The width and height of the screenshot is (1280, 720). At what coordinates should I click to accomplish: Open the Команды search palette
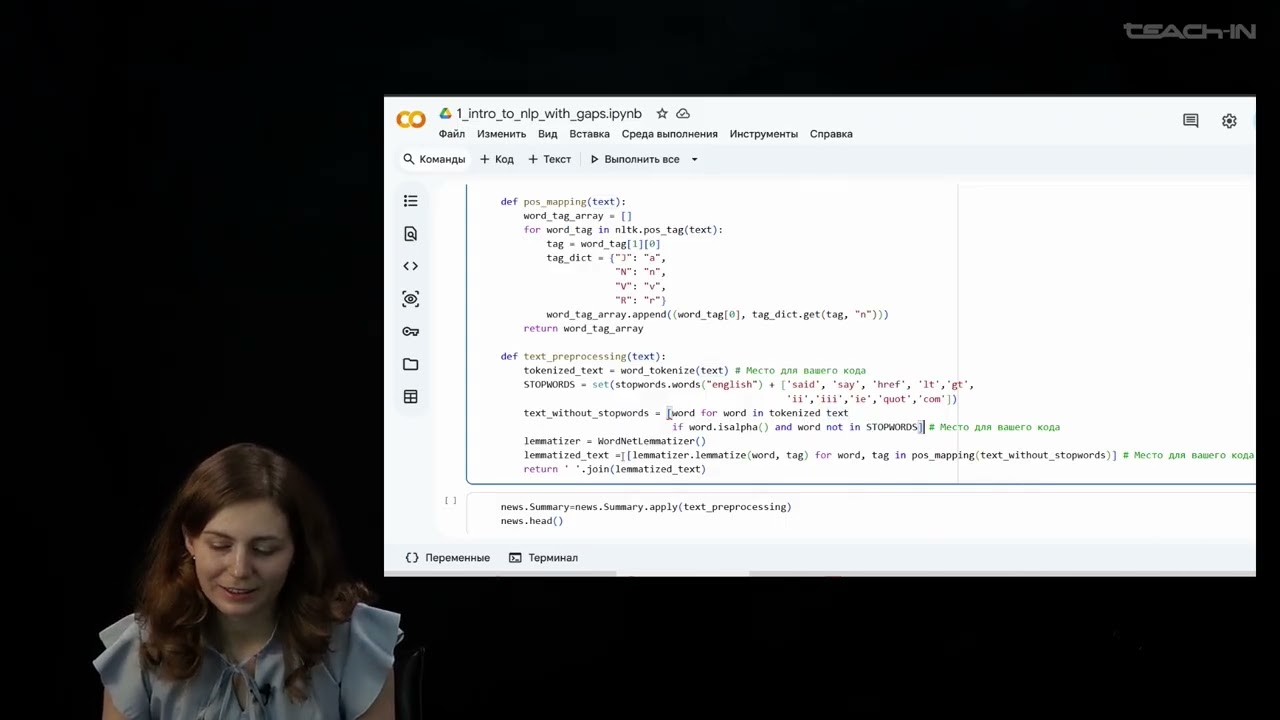[x=434, y=159]
